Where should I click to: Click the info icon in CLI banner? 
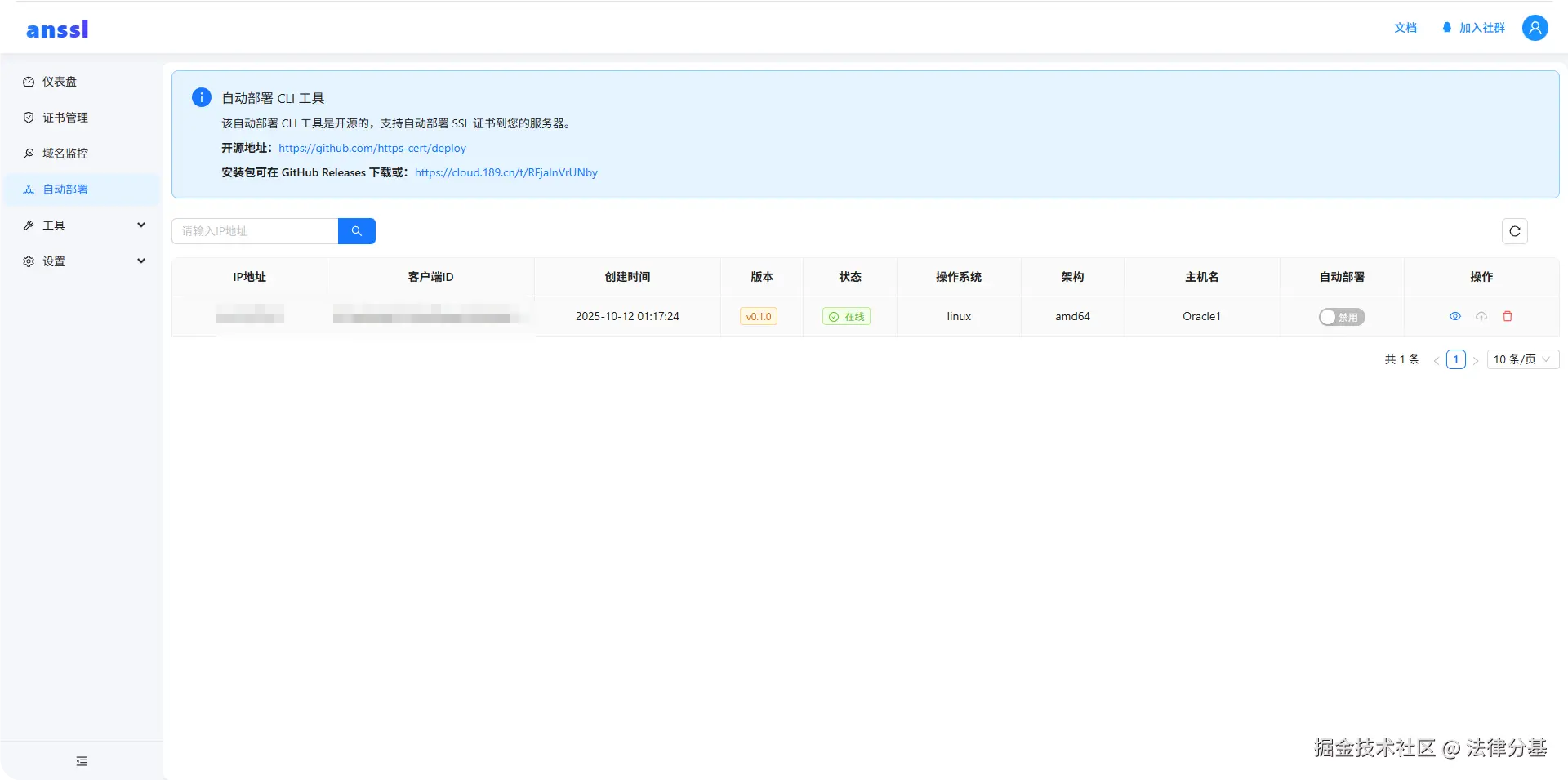[202, 97]
